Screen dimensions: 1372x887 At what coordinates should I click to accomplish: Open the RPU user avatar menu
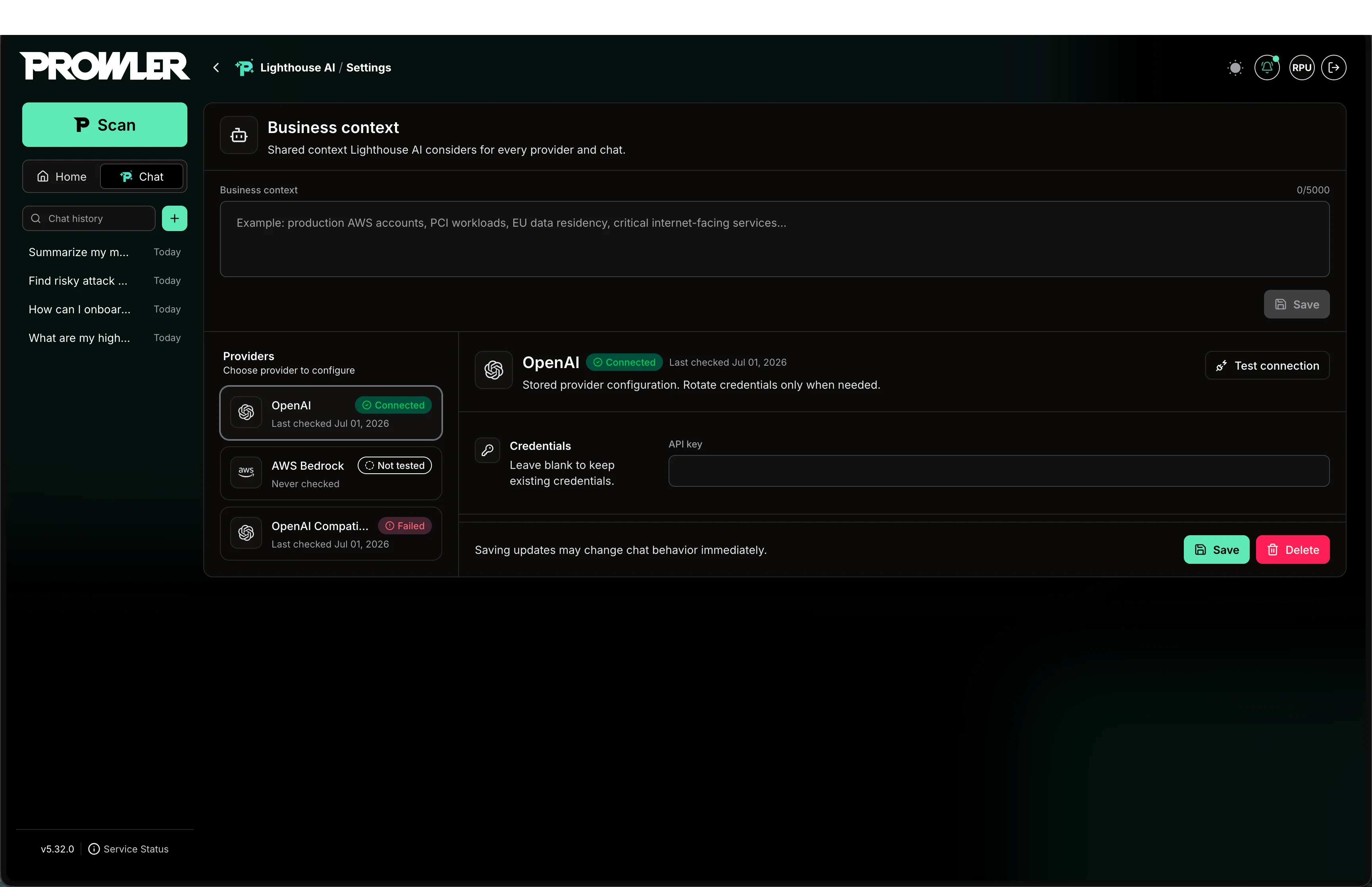click(x=1302, y=67)
